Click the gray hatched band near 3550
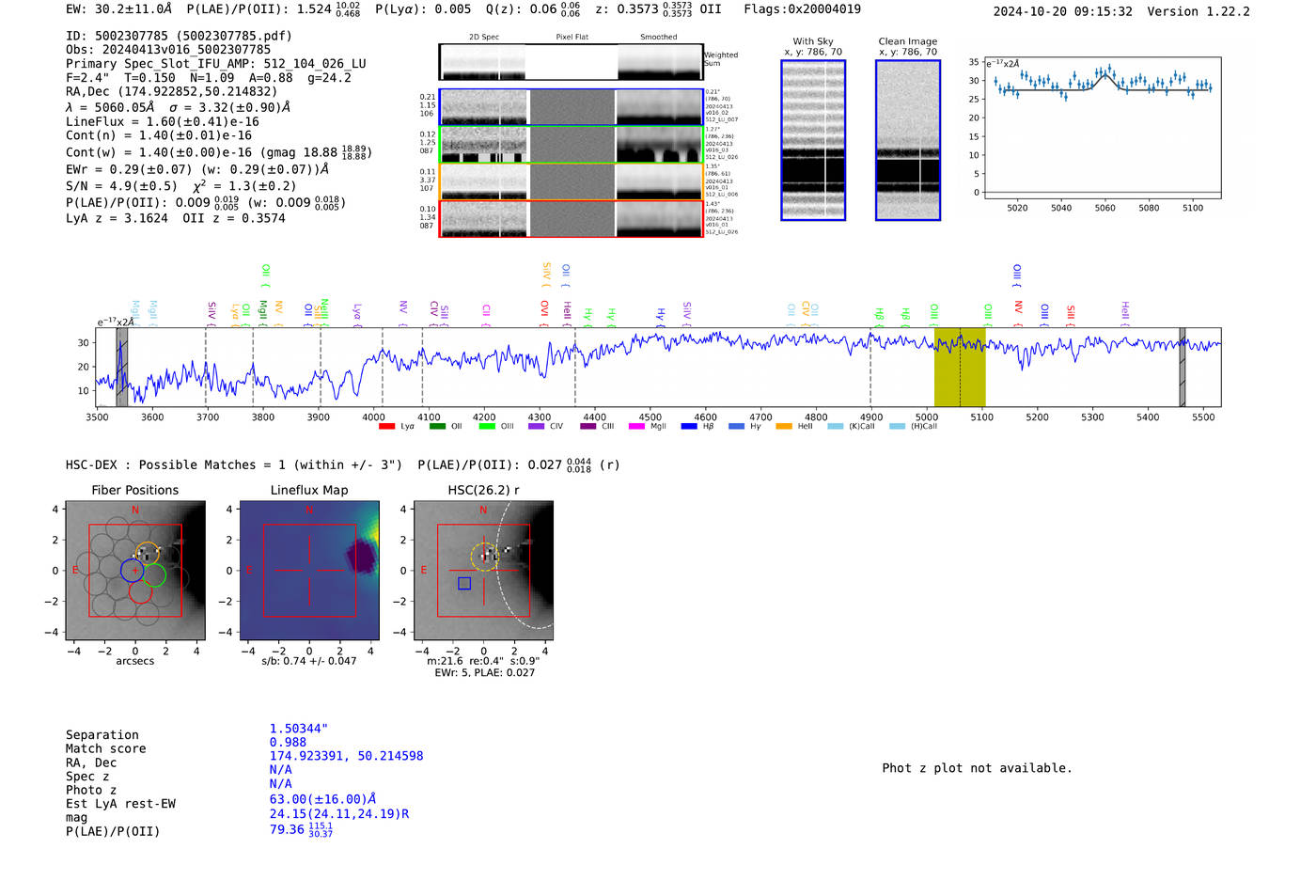The width and height of the screenshot is (1316, 896). [x=122, y=368]
